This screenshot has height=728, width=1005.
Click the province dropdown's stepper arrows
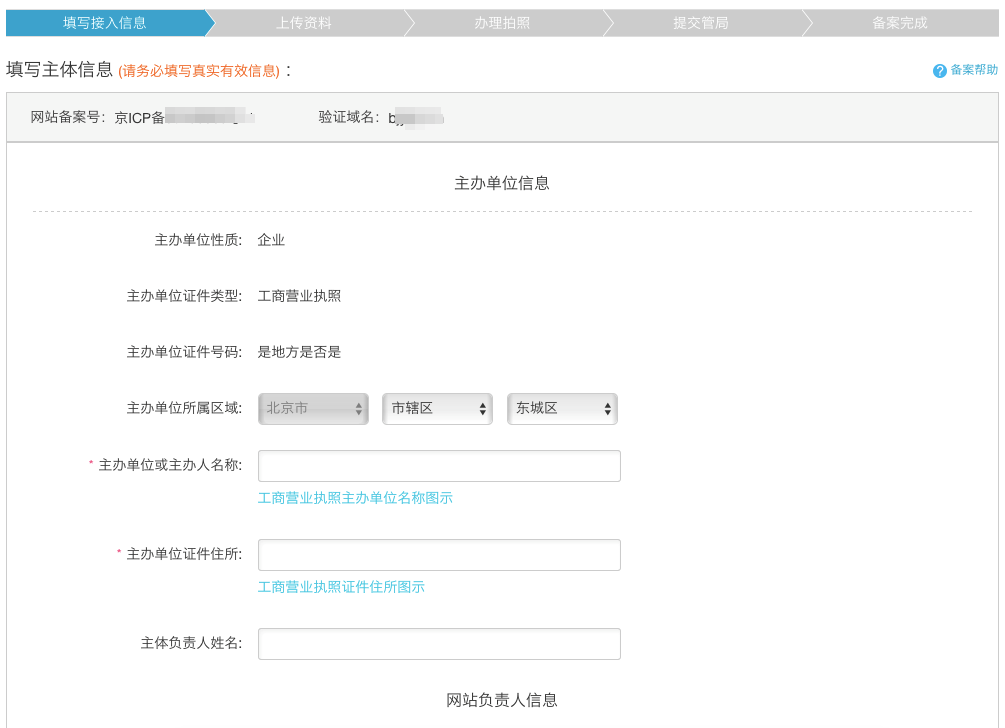(357, 408)
